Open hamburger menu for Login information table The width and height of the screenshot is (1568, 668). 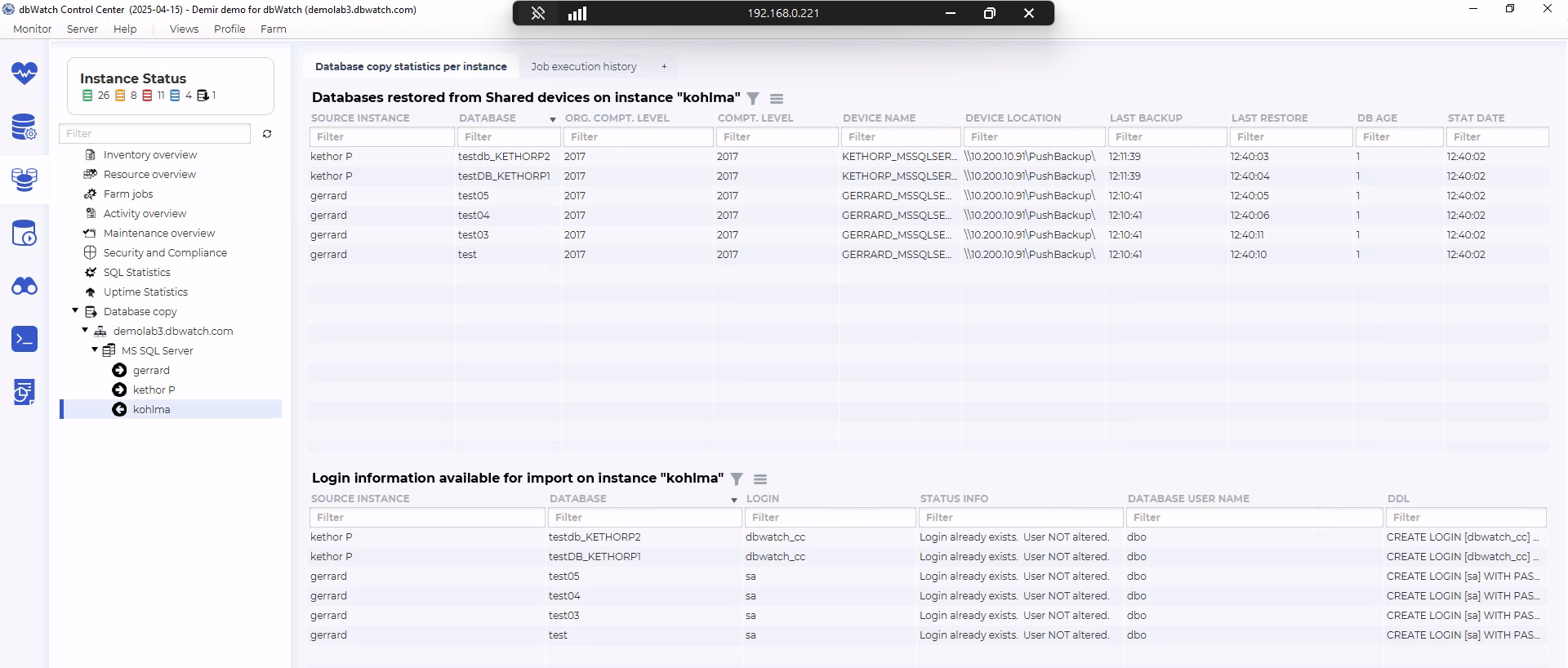[x=760, y=479]
